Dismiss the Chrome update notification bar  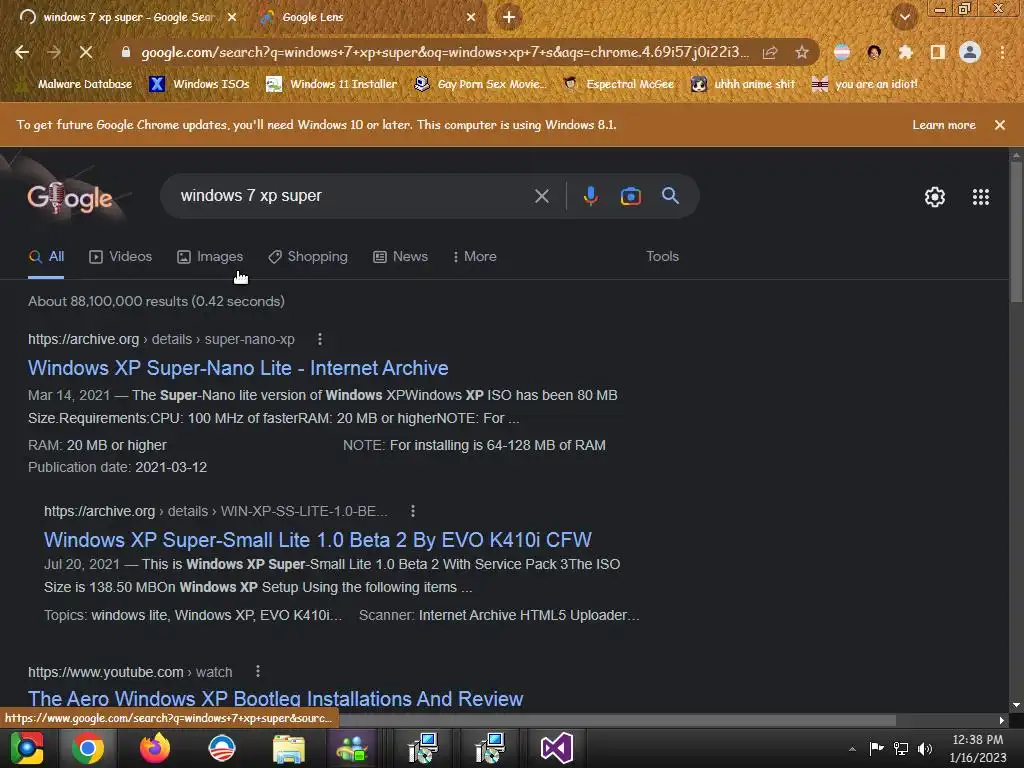tap(999, 125)
